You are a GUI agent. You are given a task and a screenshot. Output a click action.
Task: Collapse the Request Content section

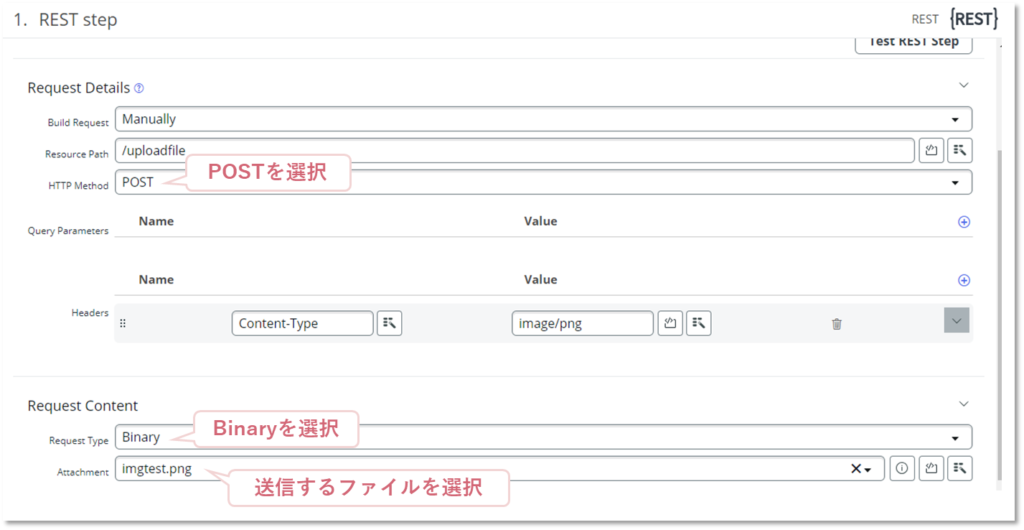pos(964,403)
